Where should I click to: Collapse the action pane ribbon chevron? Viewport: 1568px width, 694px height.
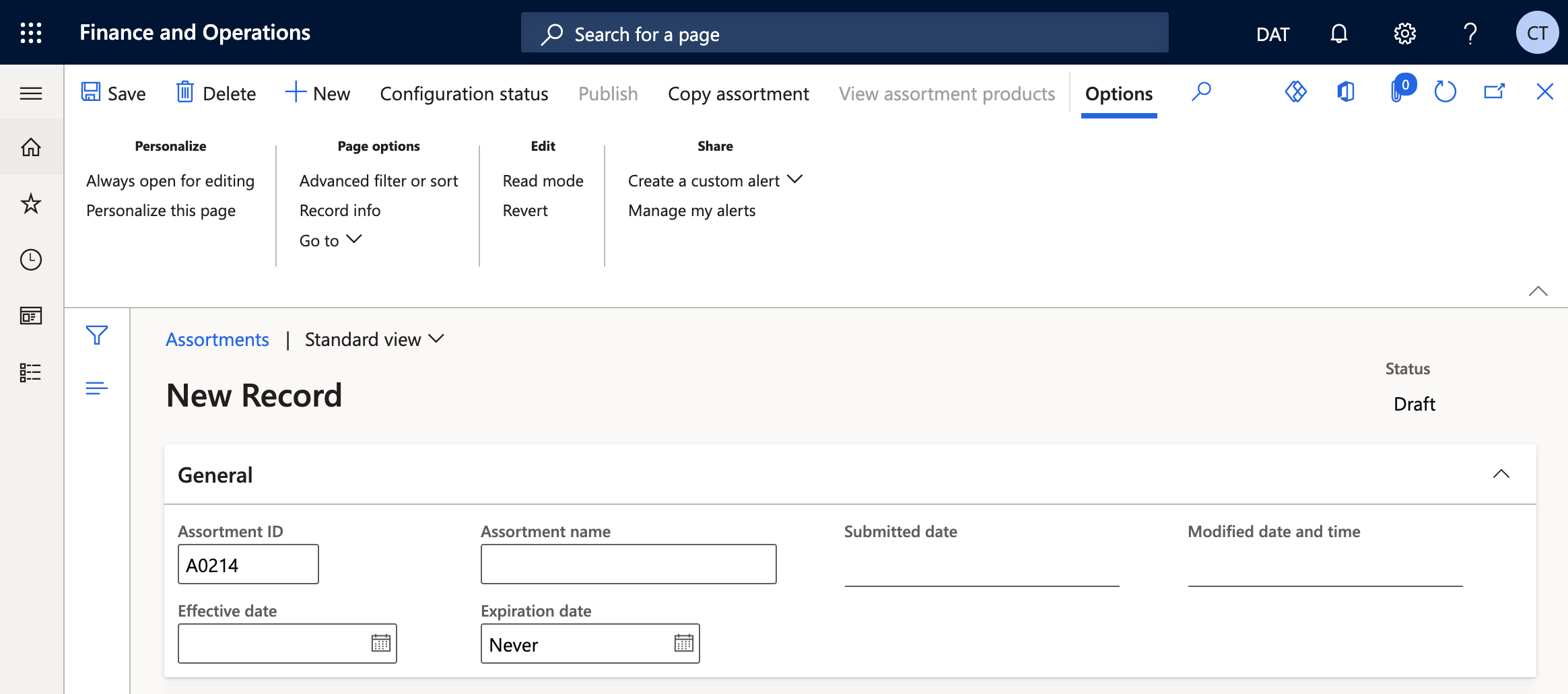(1538, 291)
